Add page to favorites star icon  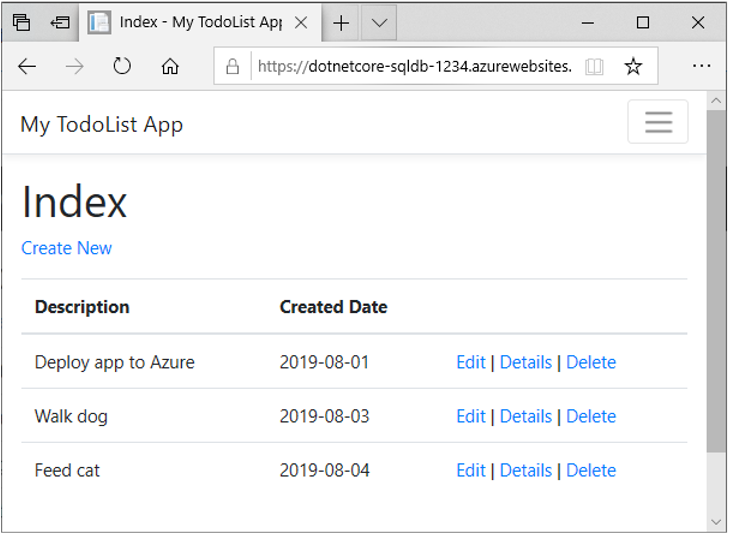(633, 66)
